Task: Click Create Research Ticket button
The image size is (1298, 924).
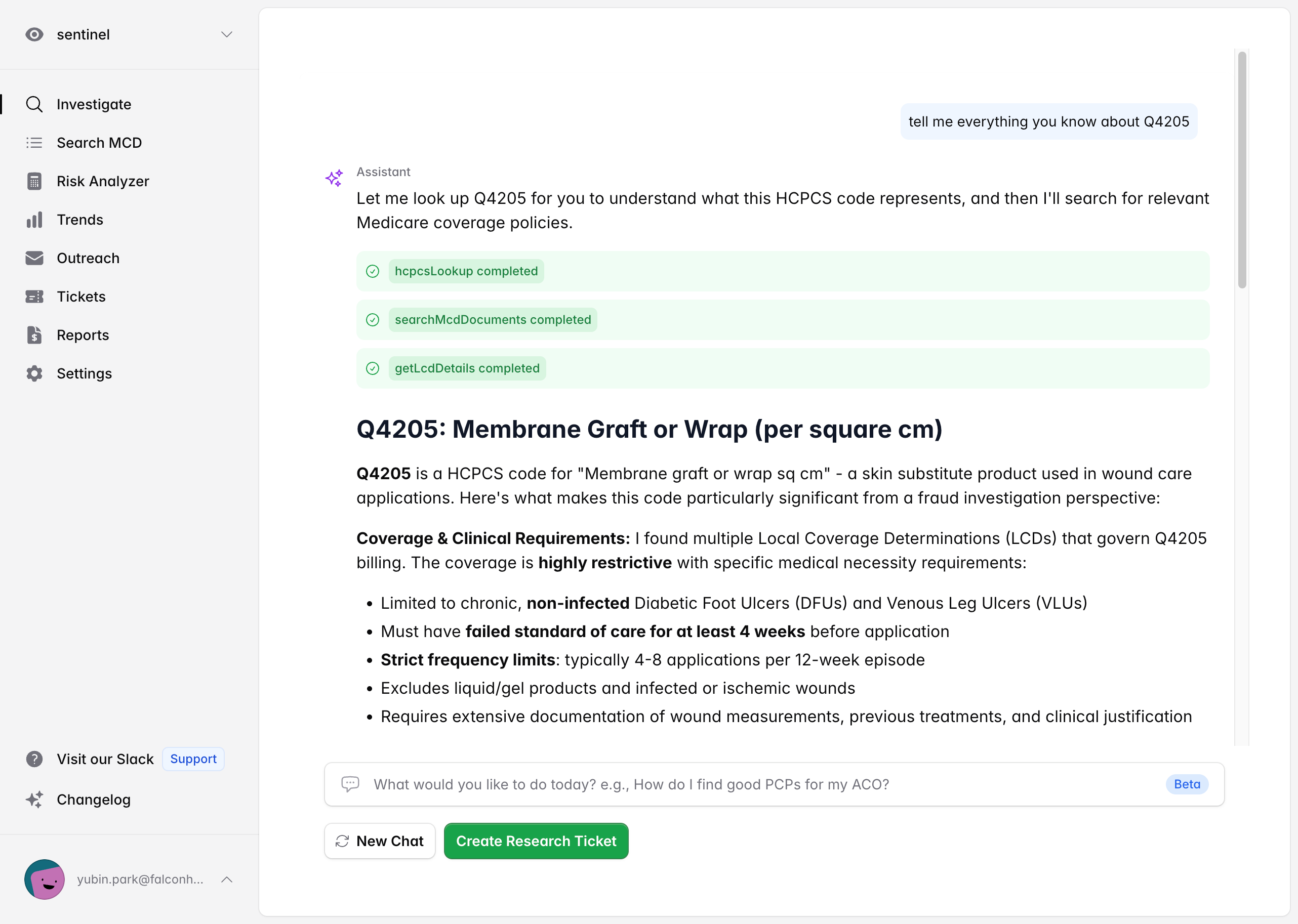Action: pos(536,841)
